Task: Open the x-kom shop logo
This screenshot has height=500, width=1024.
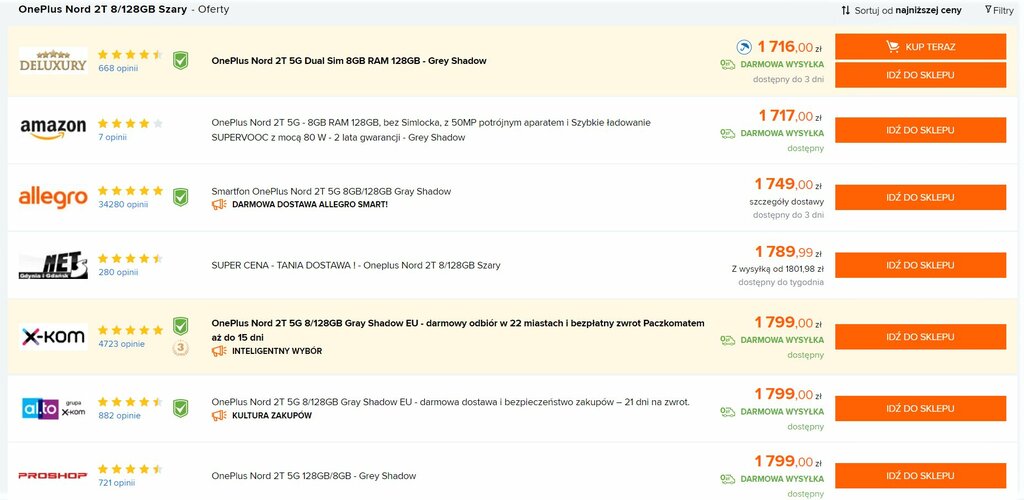Action: point(53,337)
